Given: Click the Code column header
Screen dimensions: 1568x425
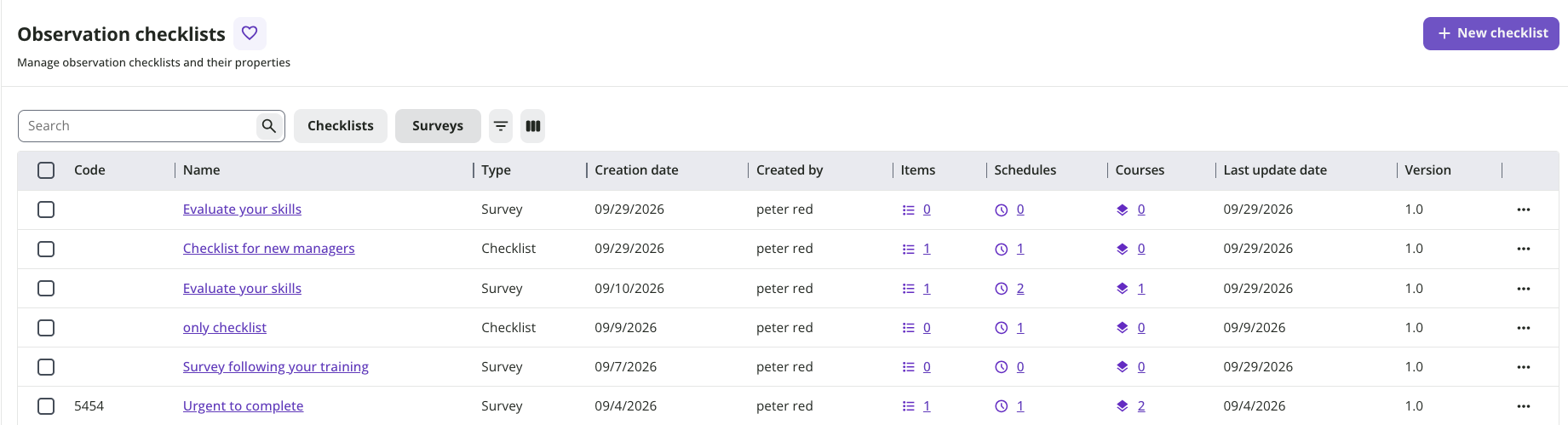Looking at the screenshot, I should 89,170.
